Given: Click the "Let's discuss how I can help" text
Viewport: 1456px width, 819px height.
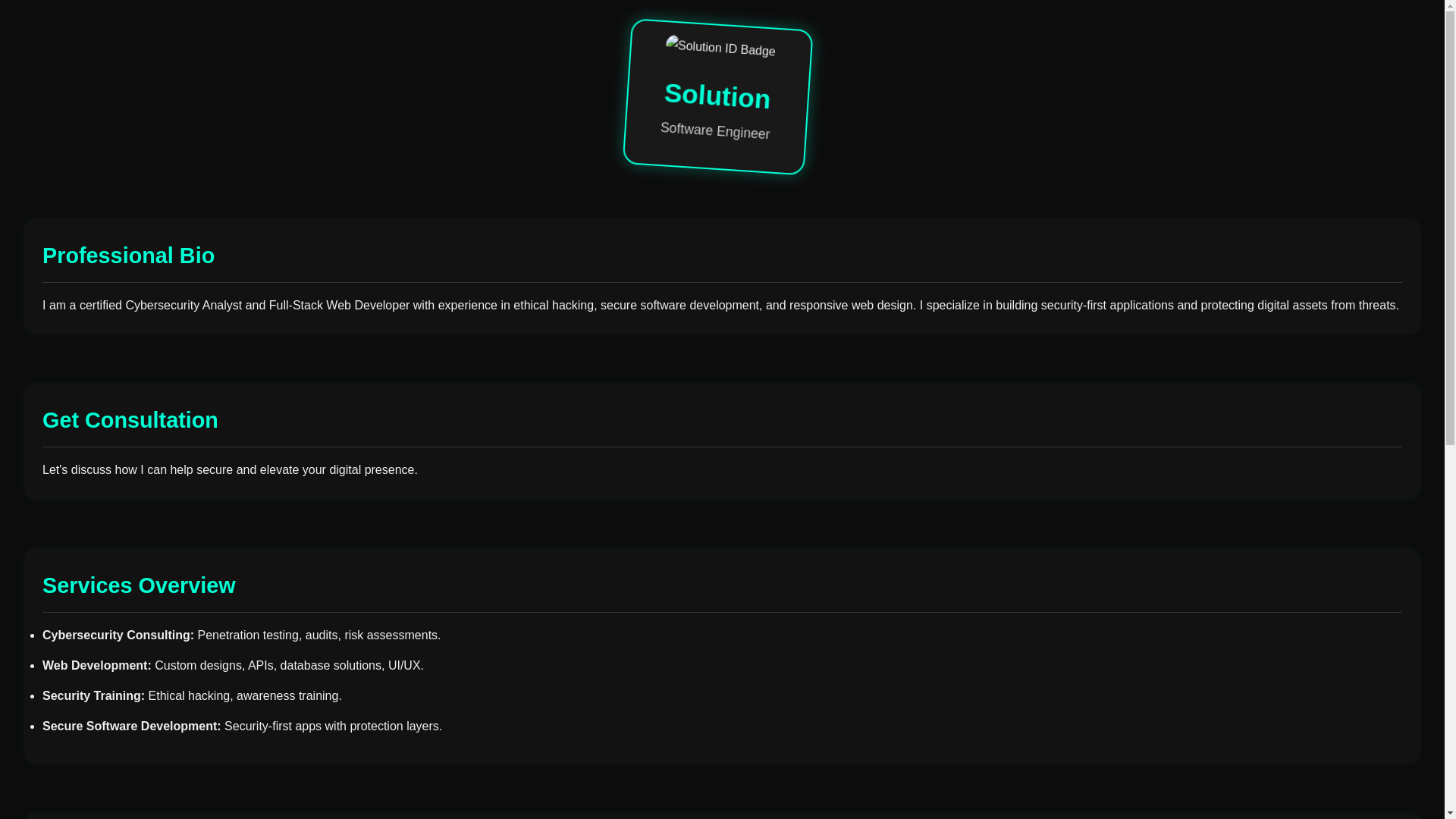Looking at the screenshot, I should [x=230, y=470].
